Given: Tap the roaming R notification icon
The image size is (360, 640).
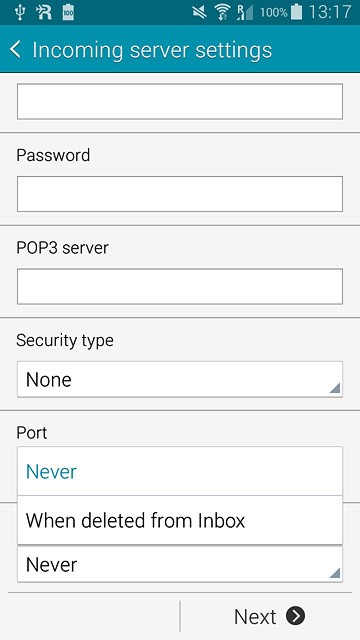Looking at the screenshot, I should pyautogui.click(x=44, y=12).
